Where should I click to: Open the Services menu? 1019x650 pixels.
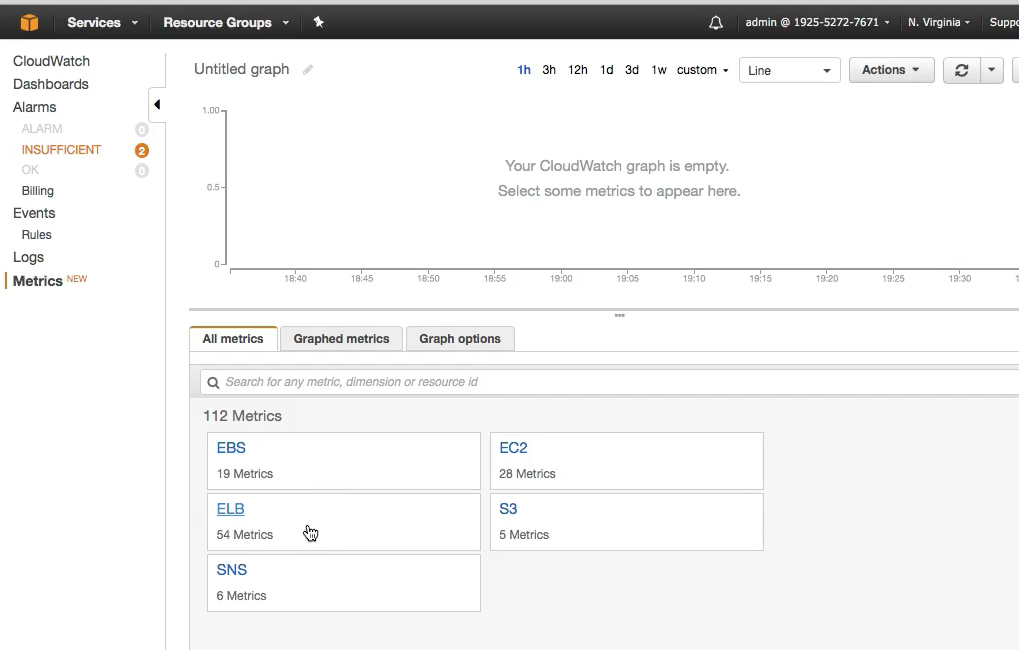tap(102, 22)
